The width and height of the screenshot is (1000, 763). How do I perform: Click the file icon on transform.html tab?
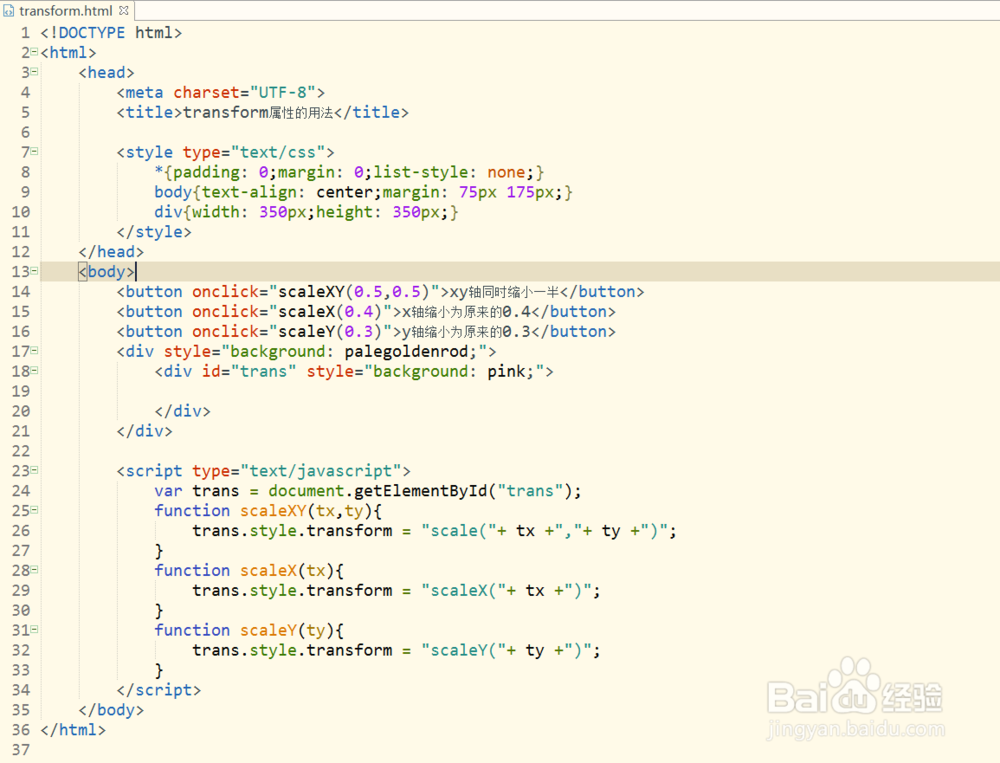(9, 10)
